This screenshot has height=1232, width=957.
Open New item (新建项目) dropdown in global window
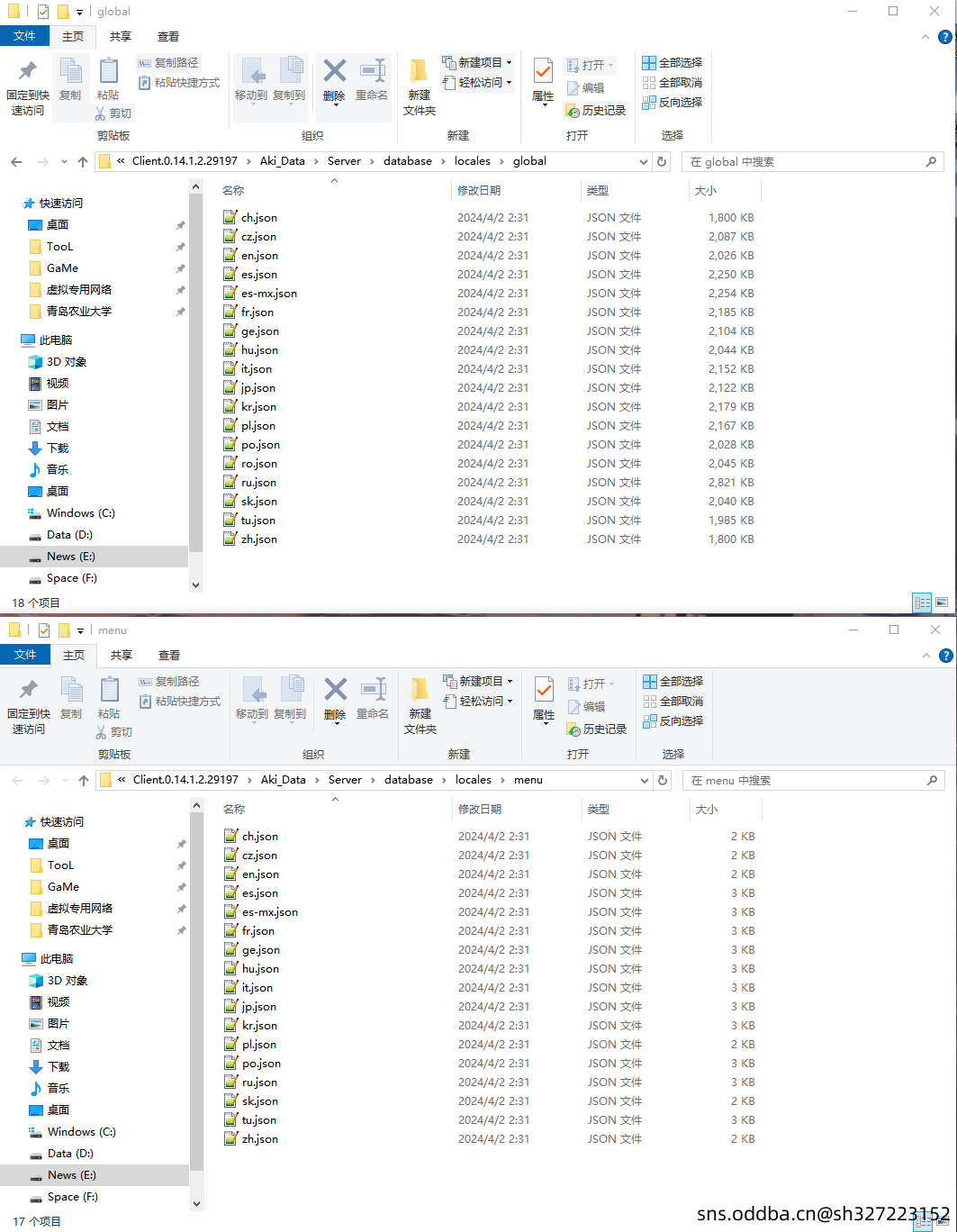476,63
